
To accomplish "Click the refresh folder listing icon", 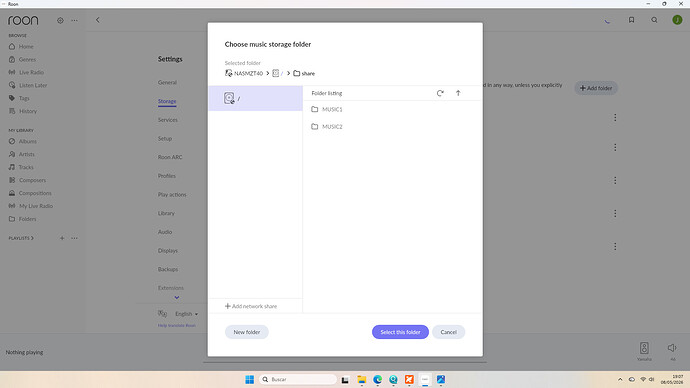I will click(440, 93).
